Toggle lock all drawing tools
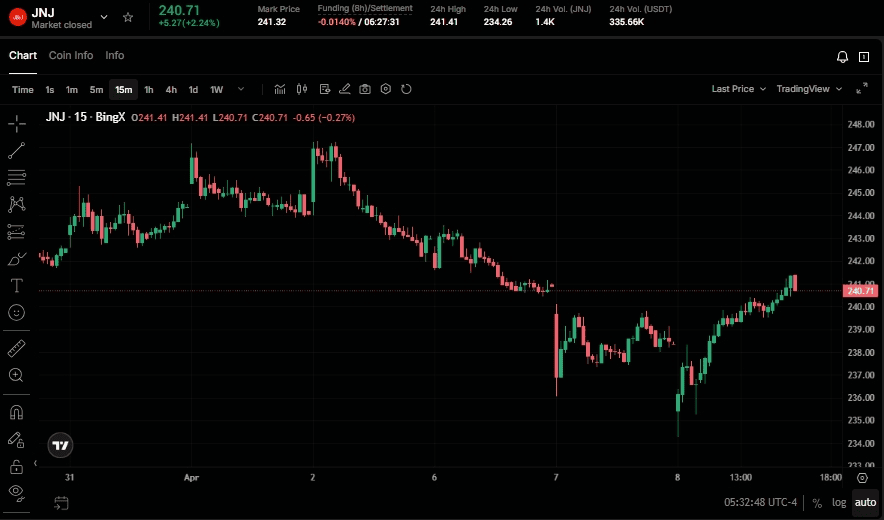The width and height of the screenshot is (884, 520). pos(17,466)
